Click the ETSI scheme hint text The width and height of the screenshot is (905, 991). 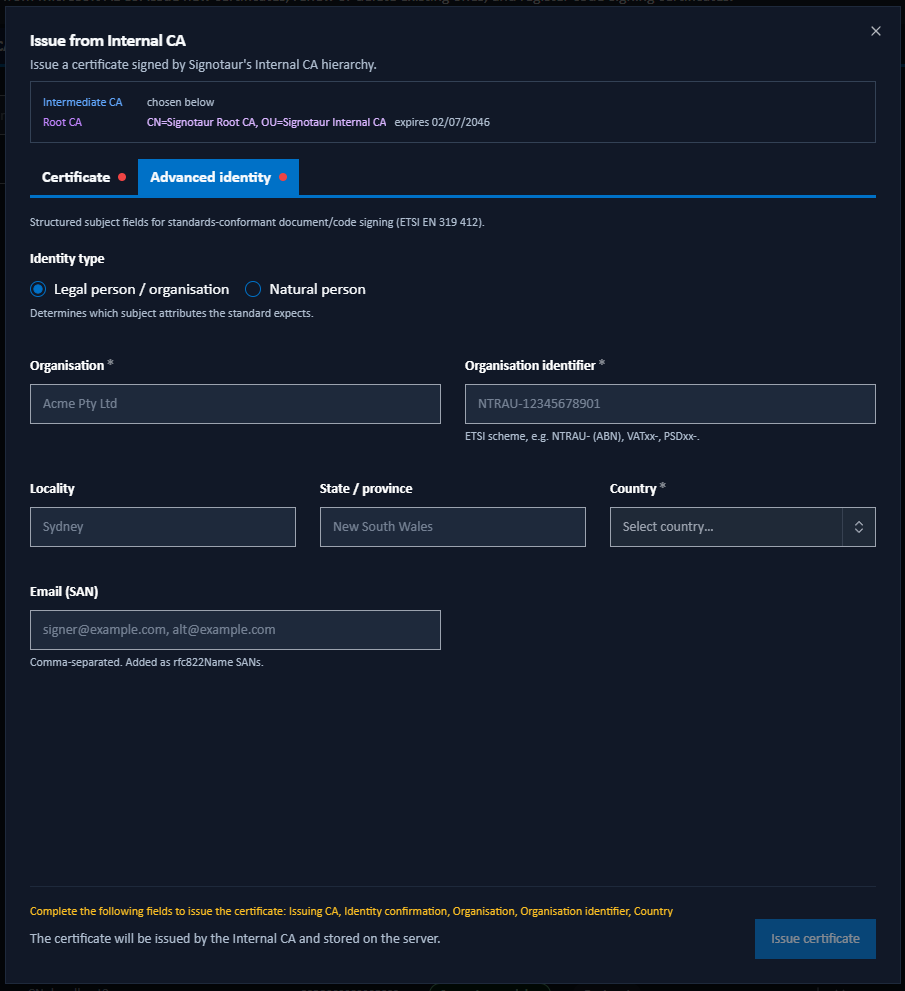coord(582,436)
